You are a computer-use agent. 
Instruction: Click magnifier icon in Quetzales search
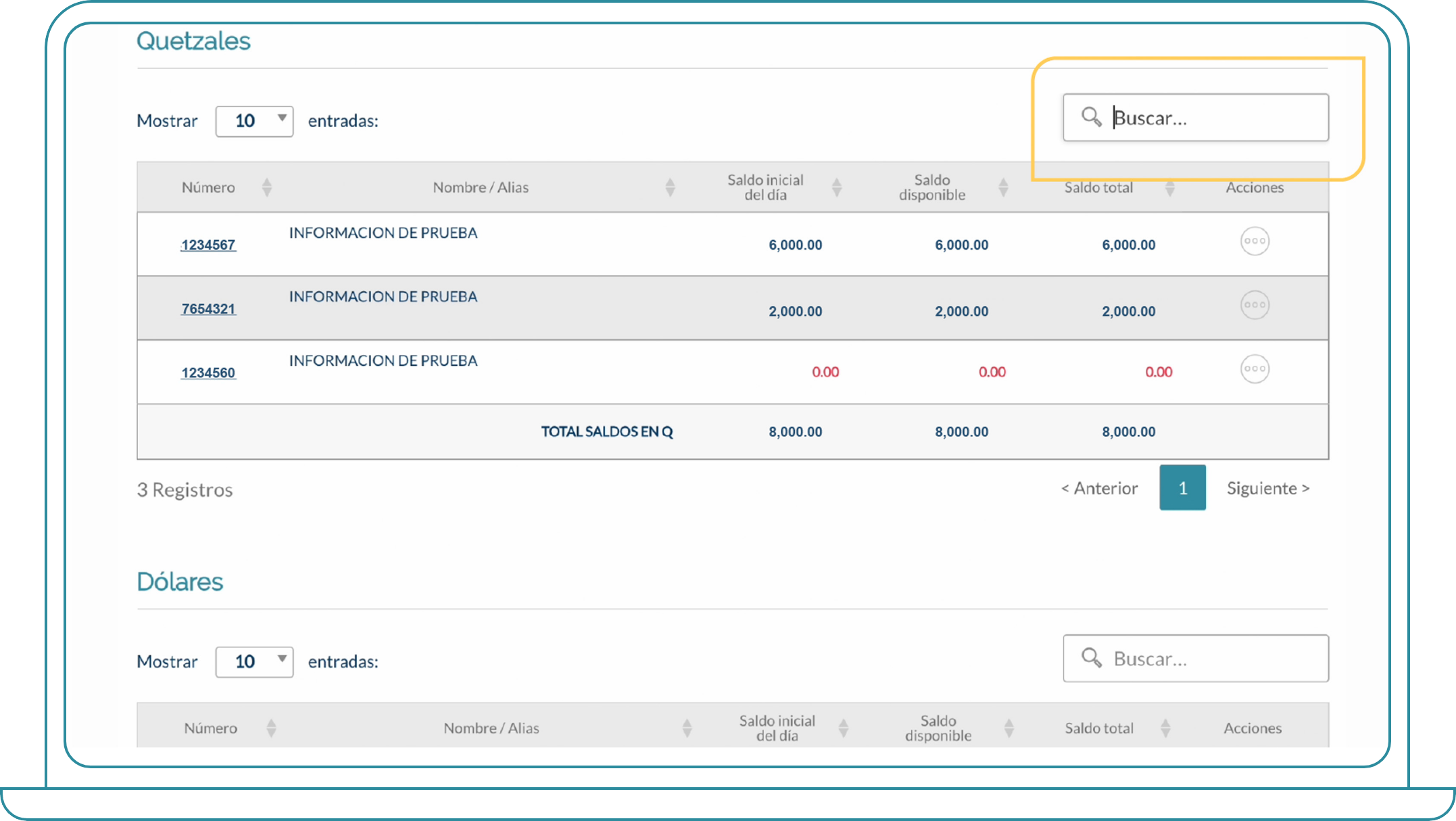pyautogui.click(x=1091, y=117)
